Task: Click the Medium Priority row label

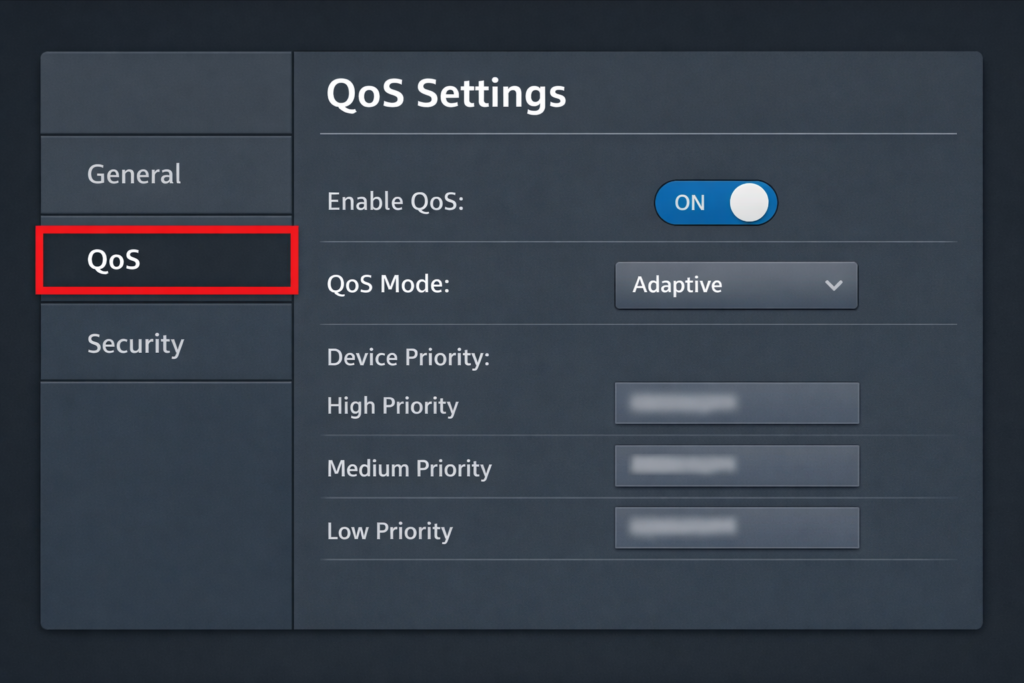Action: coord(409,468)
